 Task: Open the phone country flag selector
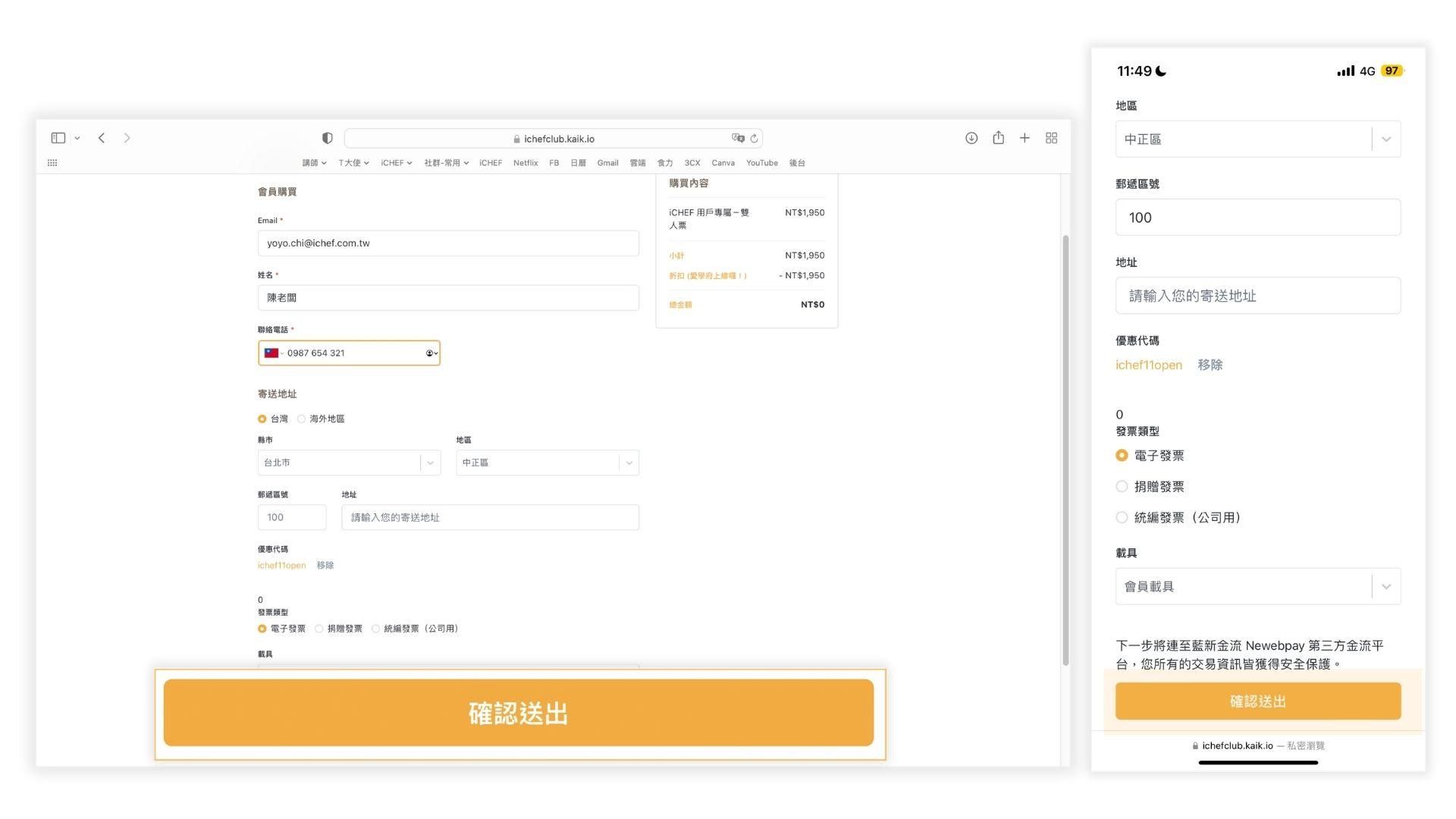tap(274, 353)
